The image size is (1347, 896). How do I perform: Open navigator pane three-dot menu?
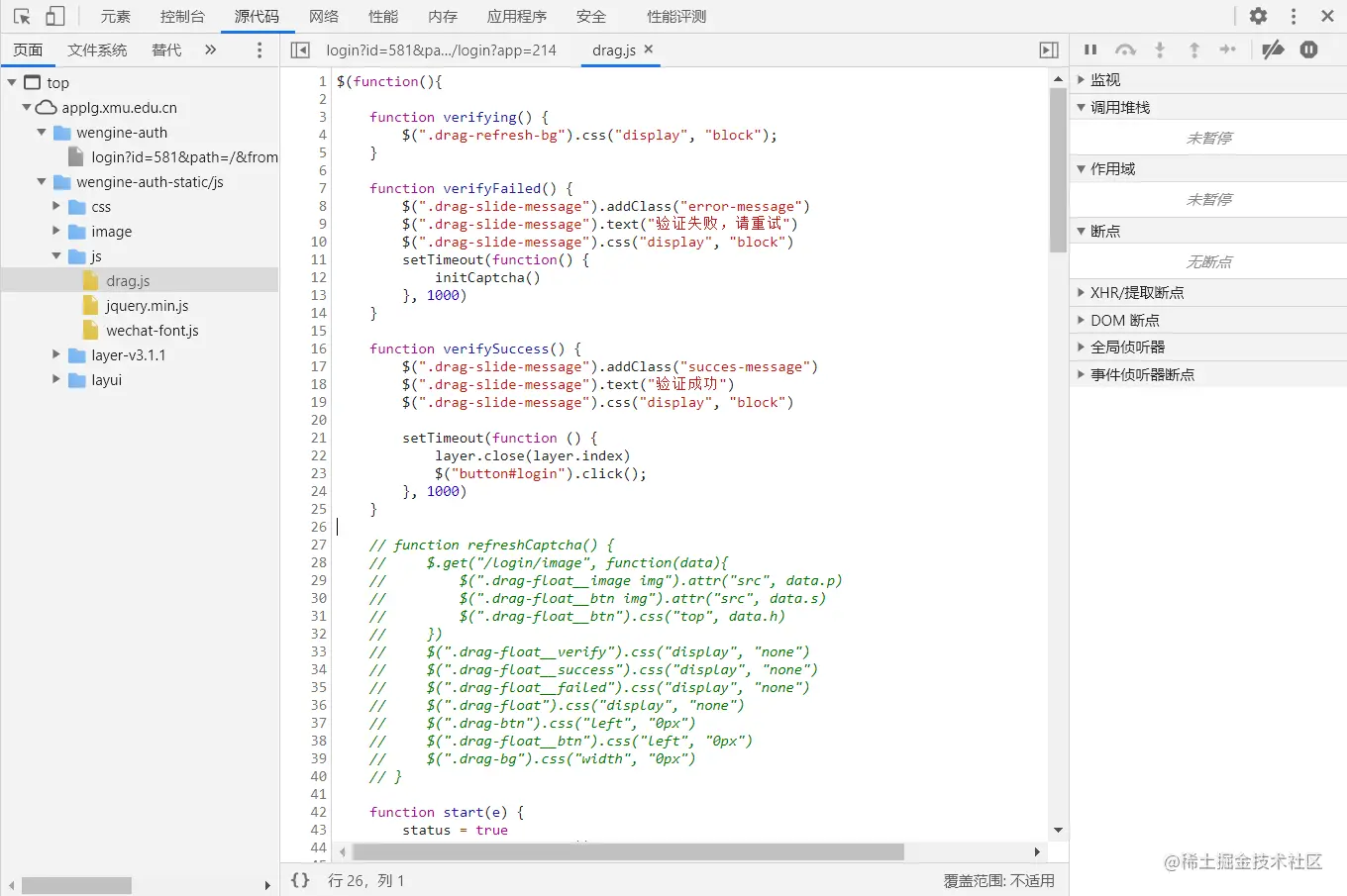click(x=259, y=50)
